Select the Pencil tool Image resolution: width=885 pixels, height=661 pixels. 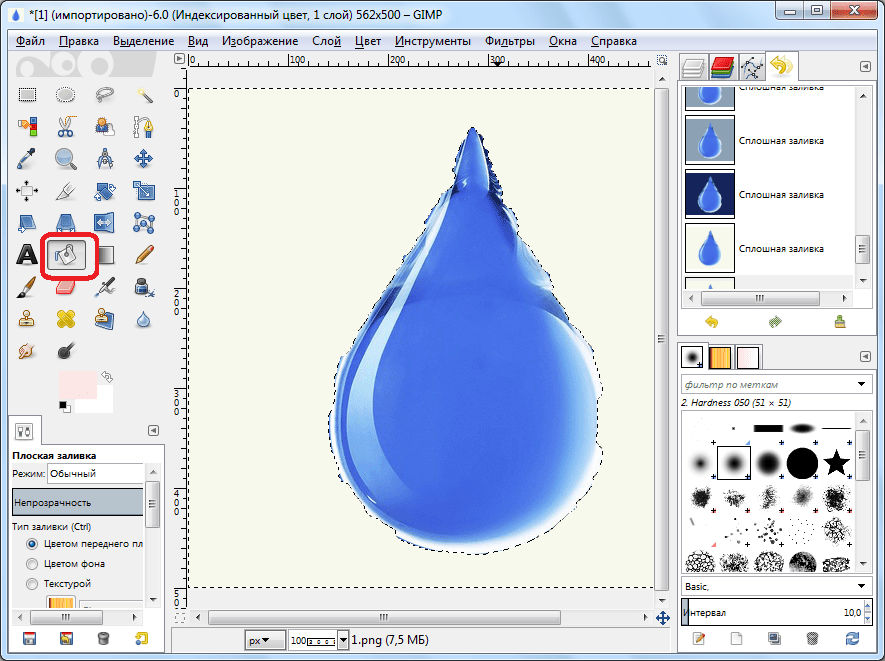pos(144,255)
